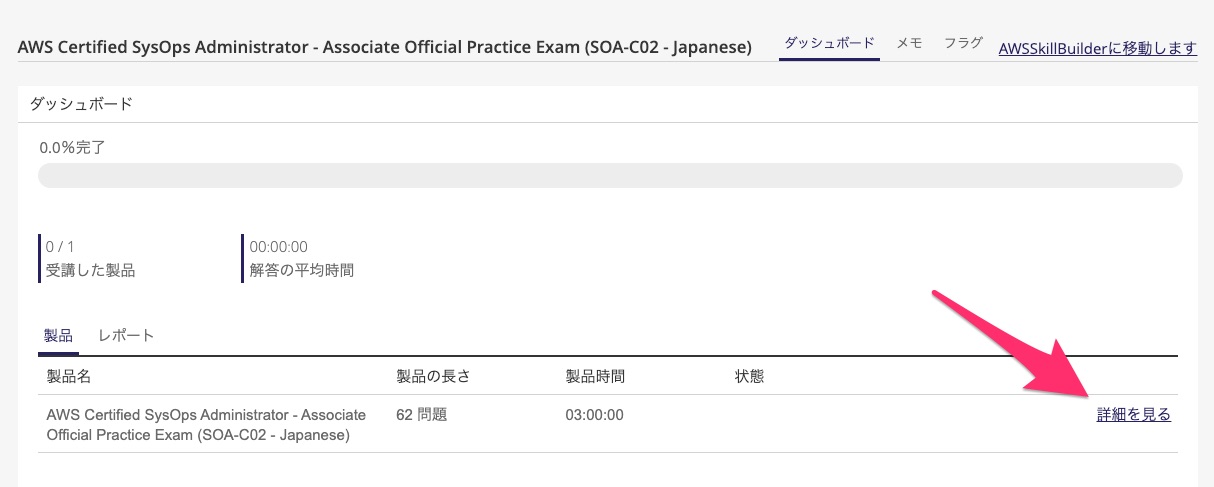Image resolution: width=1214 pixels, height=487 pixels.
Task: Click the 03:00:00 product time cell
Action: click(594, 414)
